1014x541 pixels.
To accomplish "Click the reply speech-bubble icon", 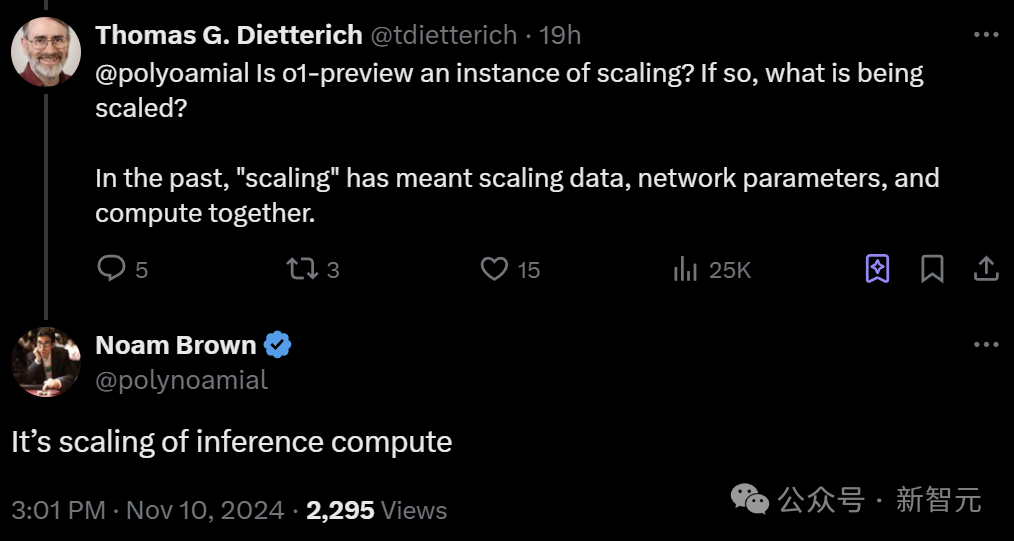I will pos(111,268).
